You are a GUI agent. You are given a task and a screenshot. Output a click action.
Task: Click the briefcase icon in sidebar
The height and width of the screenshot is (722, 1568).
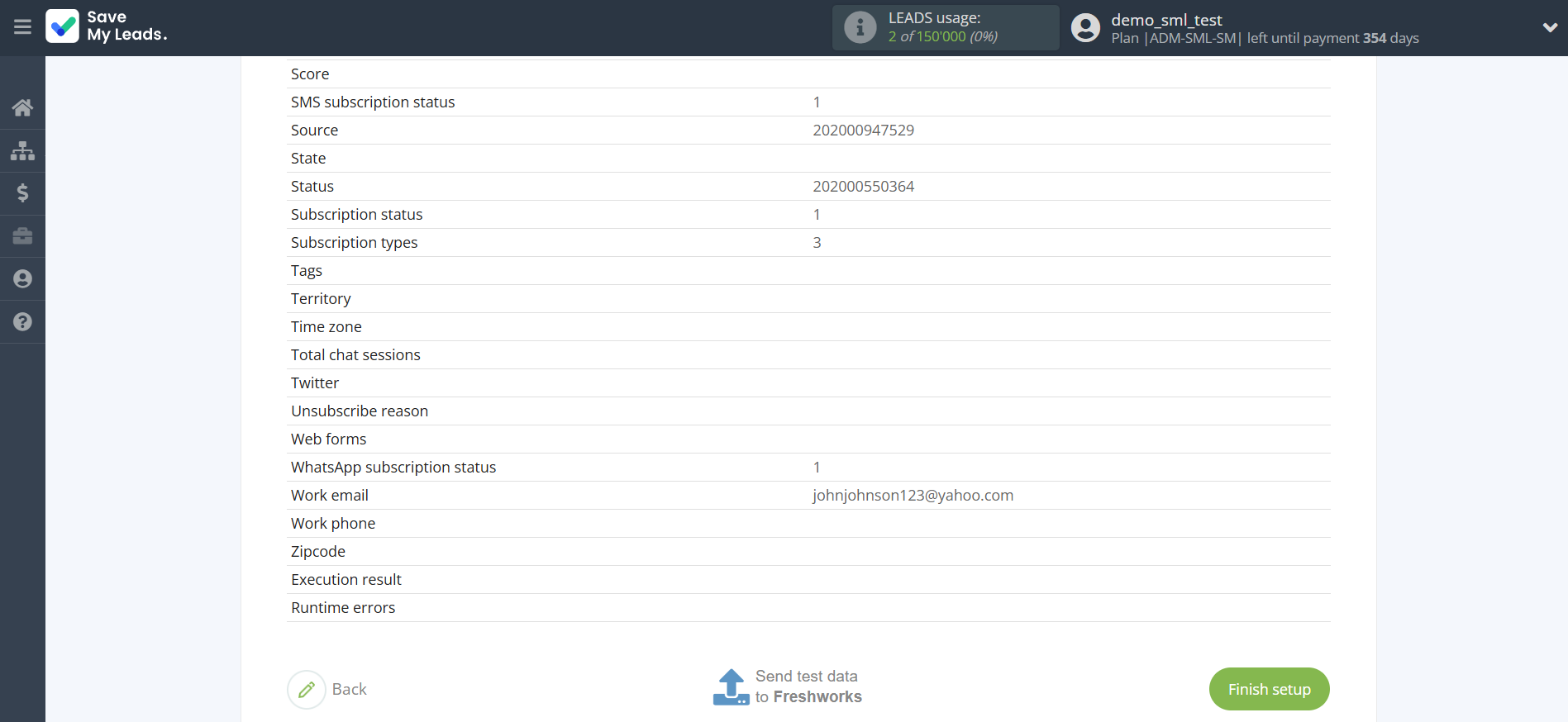(x=22, y=236)
